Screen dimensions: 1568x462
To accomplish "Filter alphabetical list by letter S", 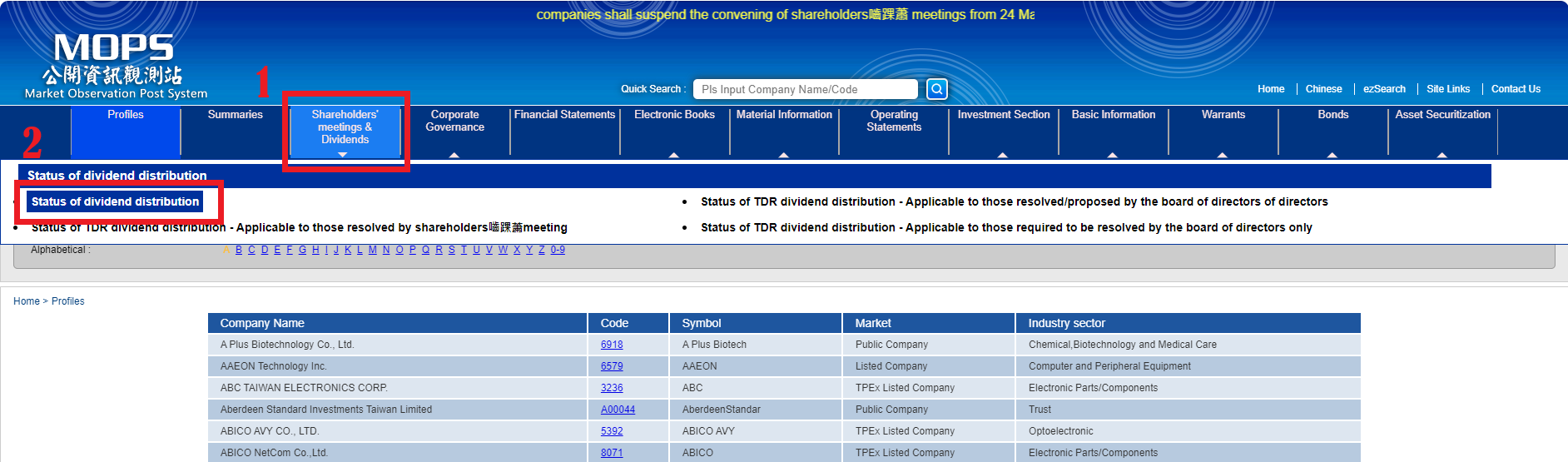I will click(x=452, y=250).
